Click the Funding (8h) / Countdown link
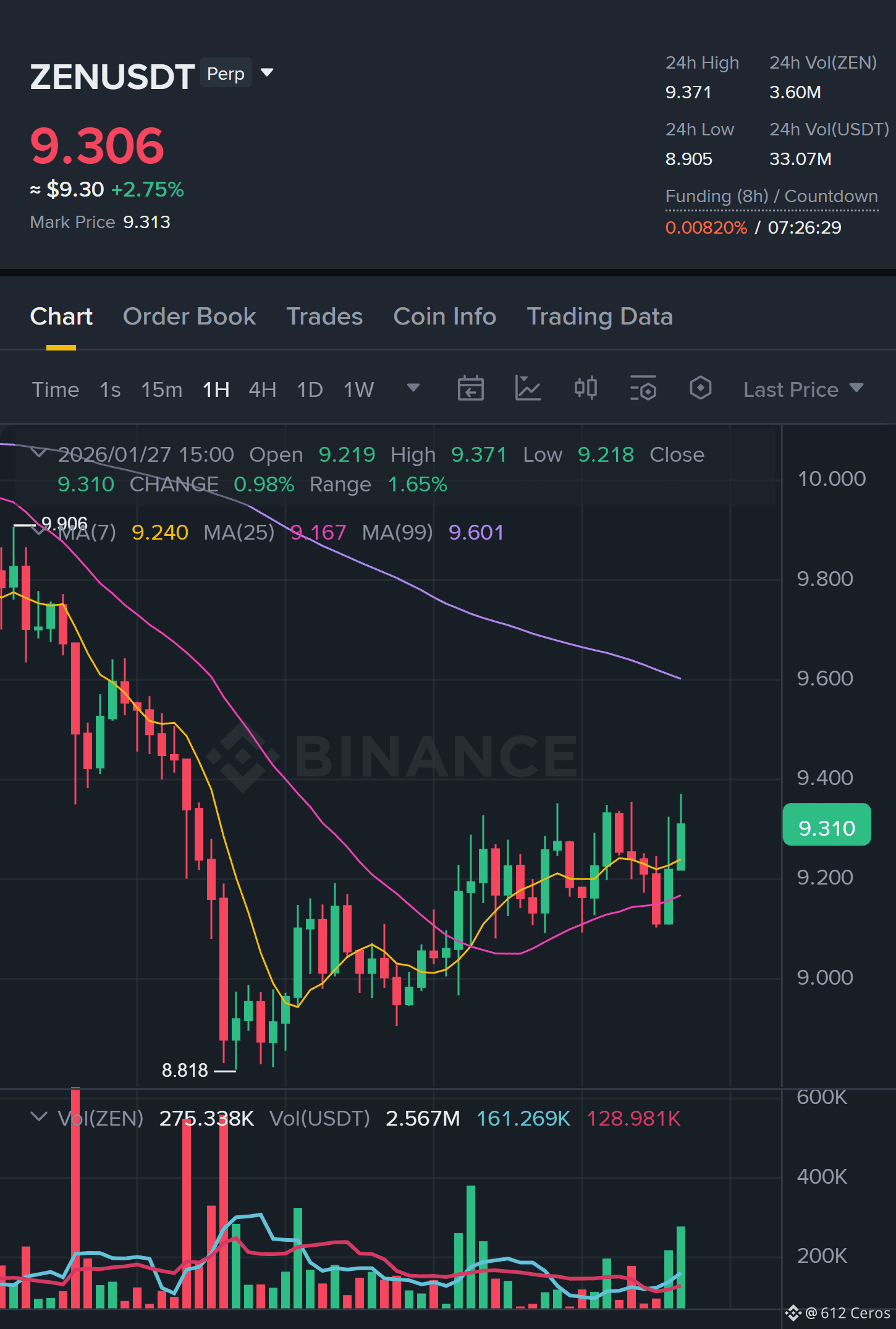The width and height of the screenshot is (896, 1329). 771,197
